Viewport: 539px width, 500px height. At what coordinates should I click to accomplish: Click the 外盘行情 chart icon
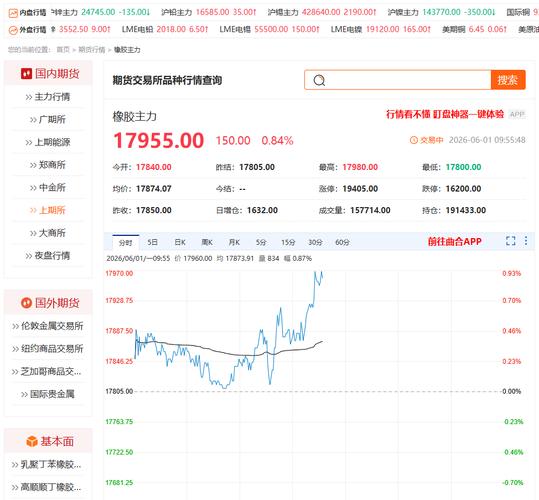click(x=13, y=30)
